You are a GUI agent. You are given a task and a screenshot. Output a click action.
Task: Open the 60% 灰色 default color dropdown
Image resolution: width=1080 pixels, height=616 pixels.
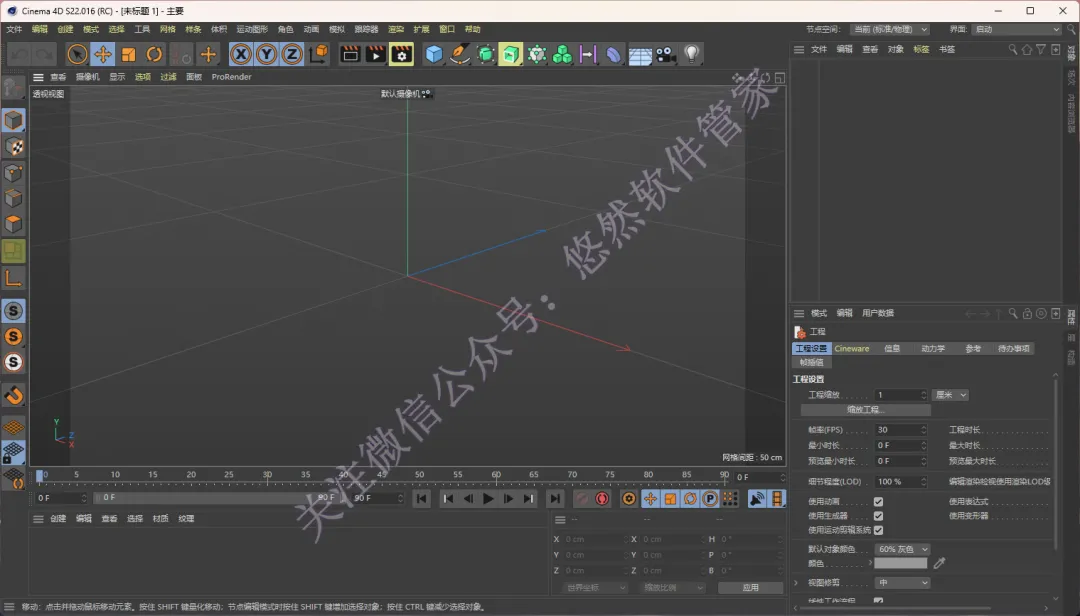(x=902, y=549)
